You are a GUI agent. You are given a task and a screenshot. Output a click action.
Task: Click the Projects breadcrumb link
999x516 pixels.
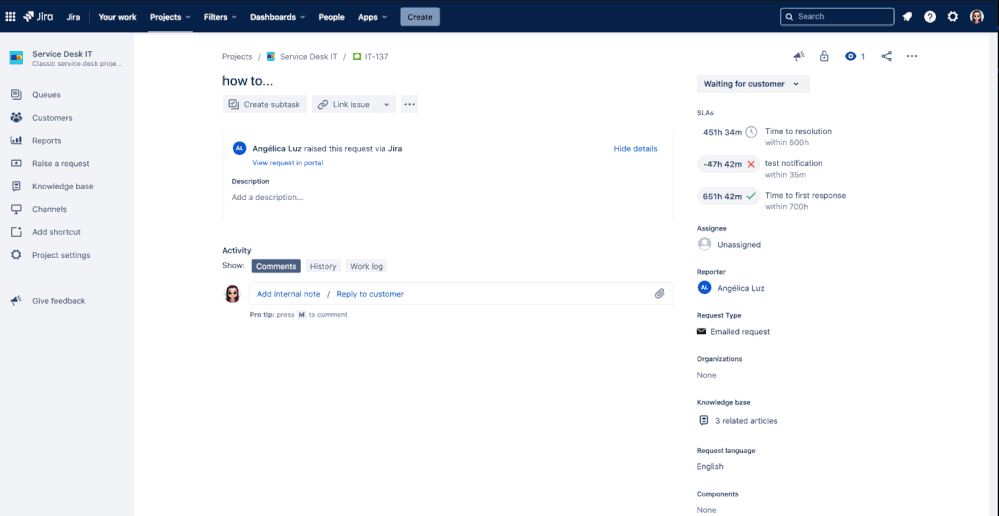coord(237,57)
